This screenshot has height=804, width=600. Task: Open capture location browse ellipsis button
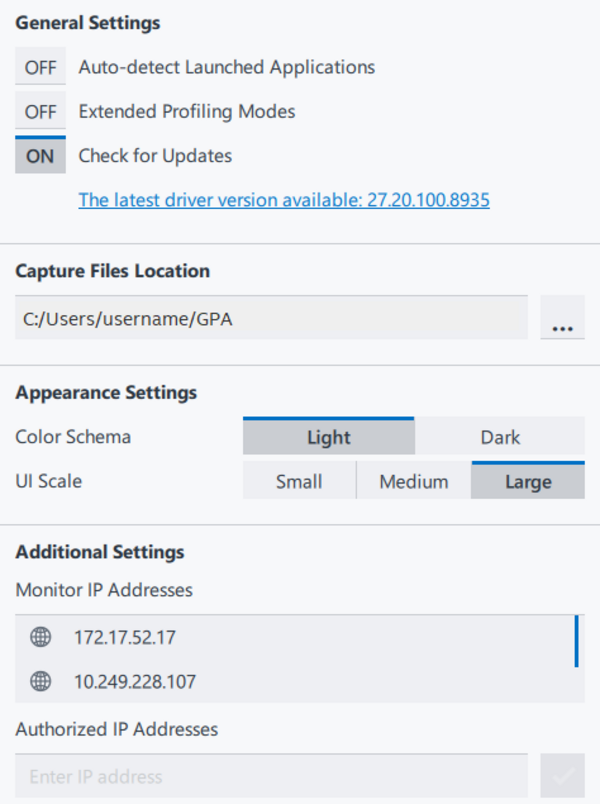[562, 318]
